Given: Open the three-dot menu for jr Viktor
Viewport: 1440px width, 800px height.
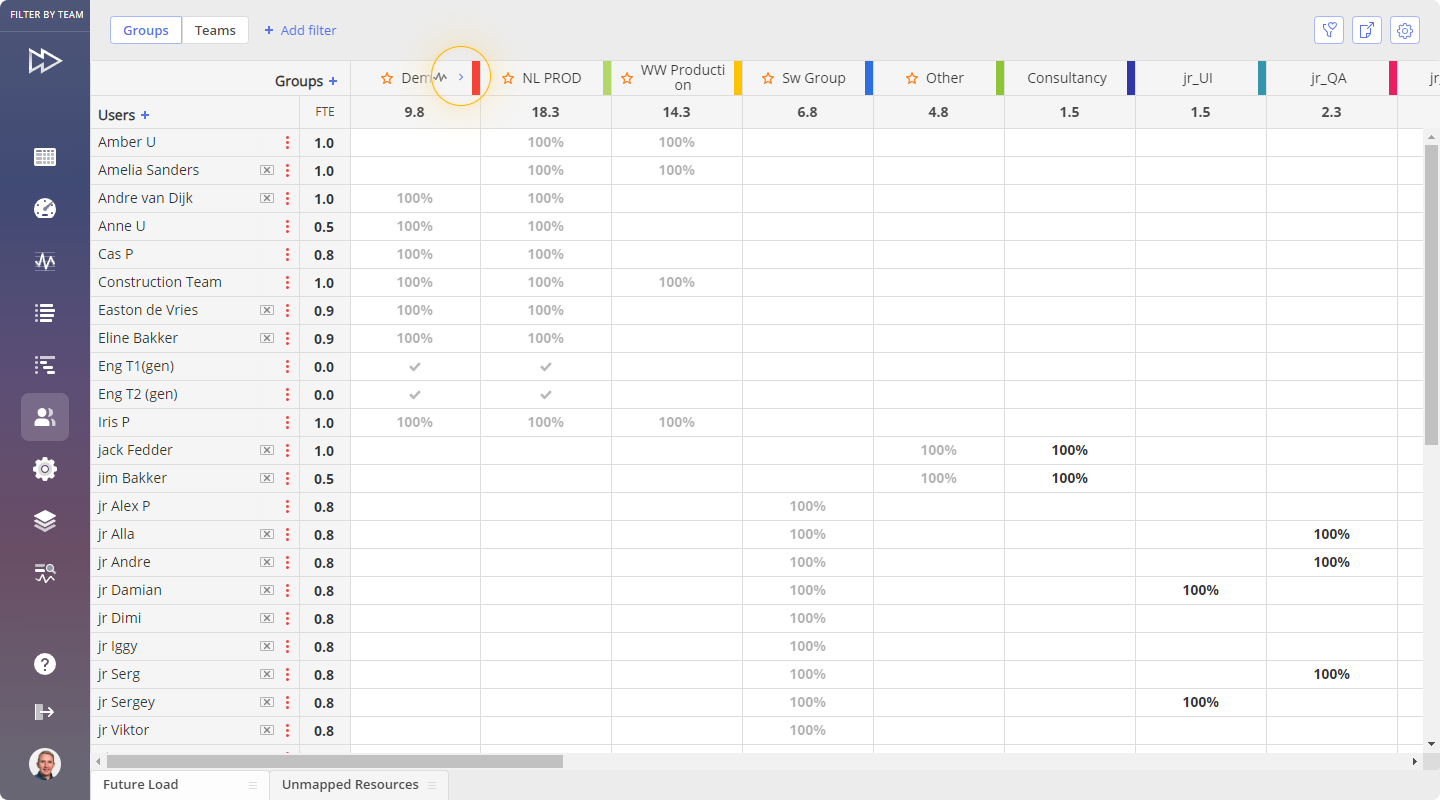Looking at the screenshot, I should pos(288,730).
